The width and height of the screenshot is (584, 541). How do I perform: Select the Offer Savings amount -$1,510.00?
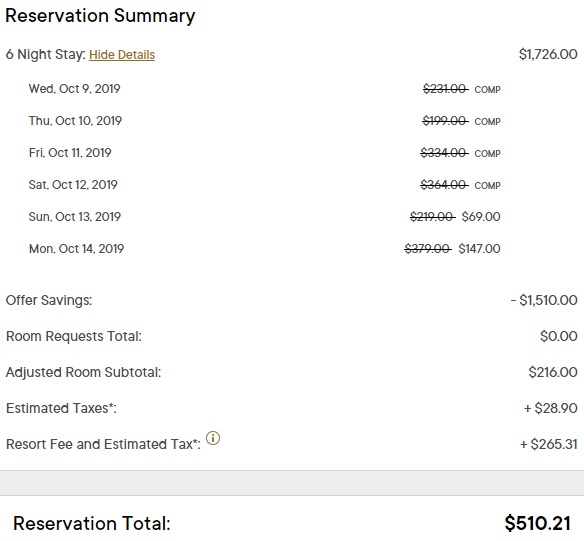[544, 300]
